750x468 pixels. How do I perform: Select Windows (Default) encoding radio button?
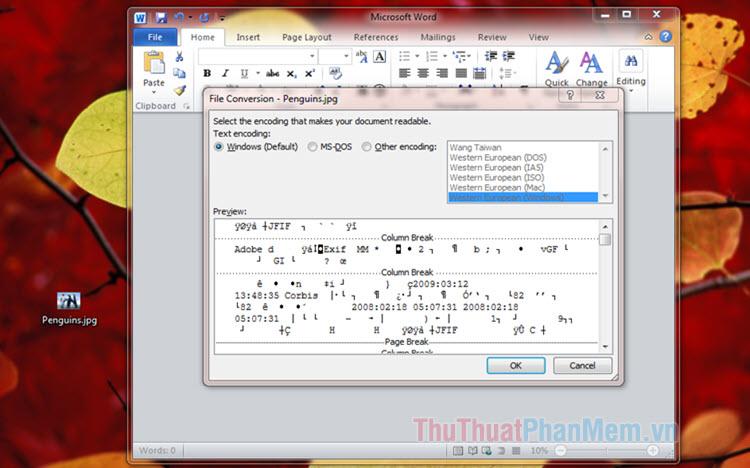[219, 147]
